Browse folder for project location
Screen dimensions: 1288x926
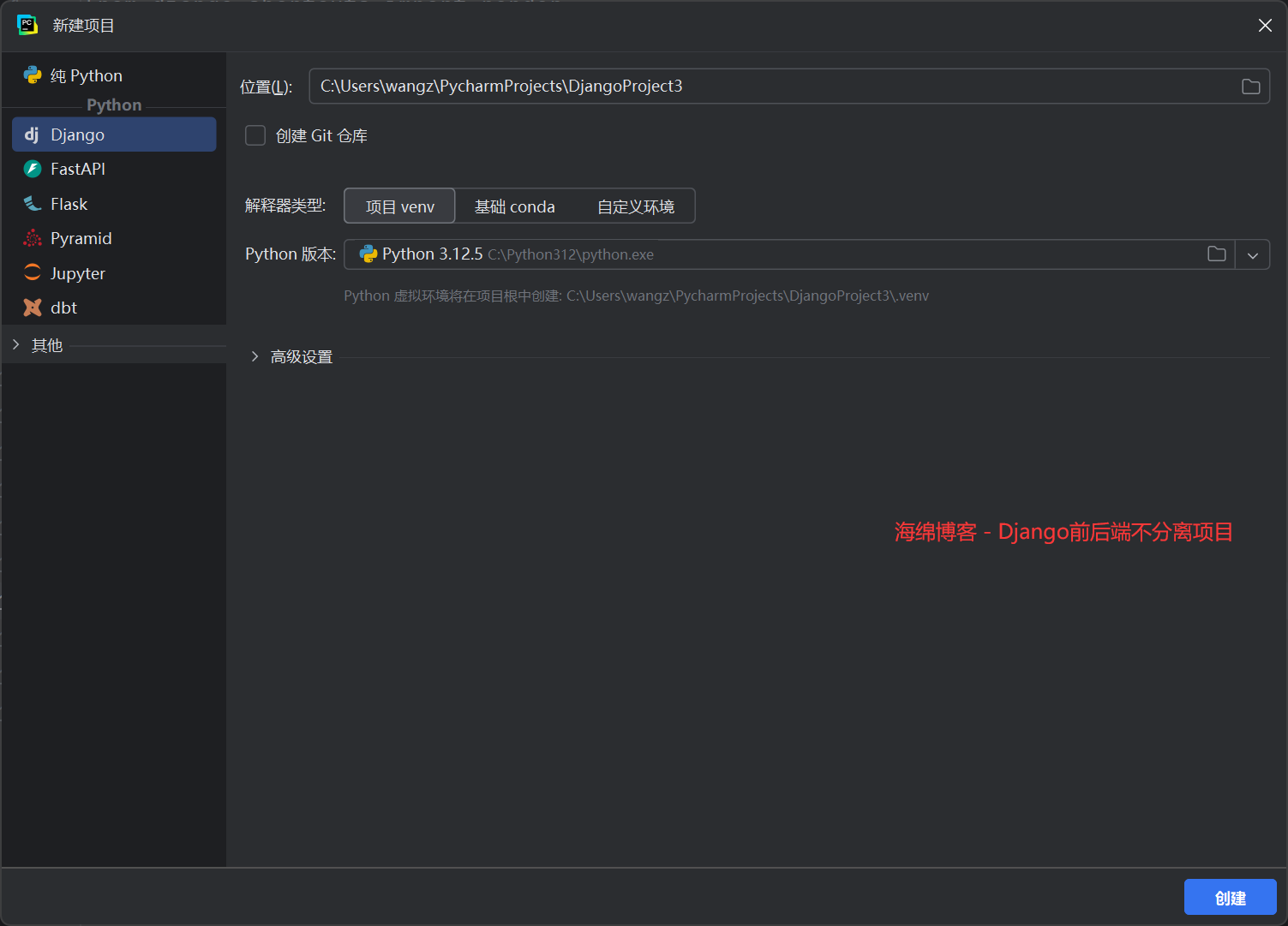pyautogui.click(x=1250, y=87)
